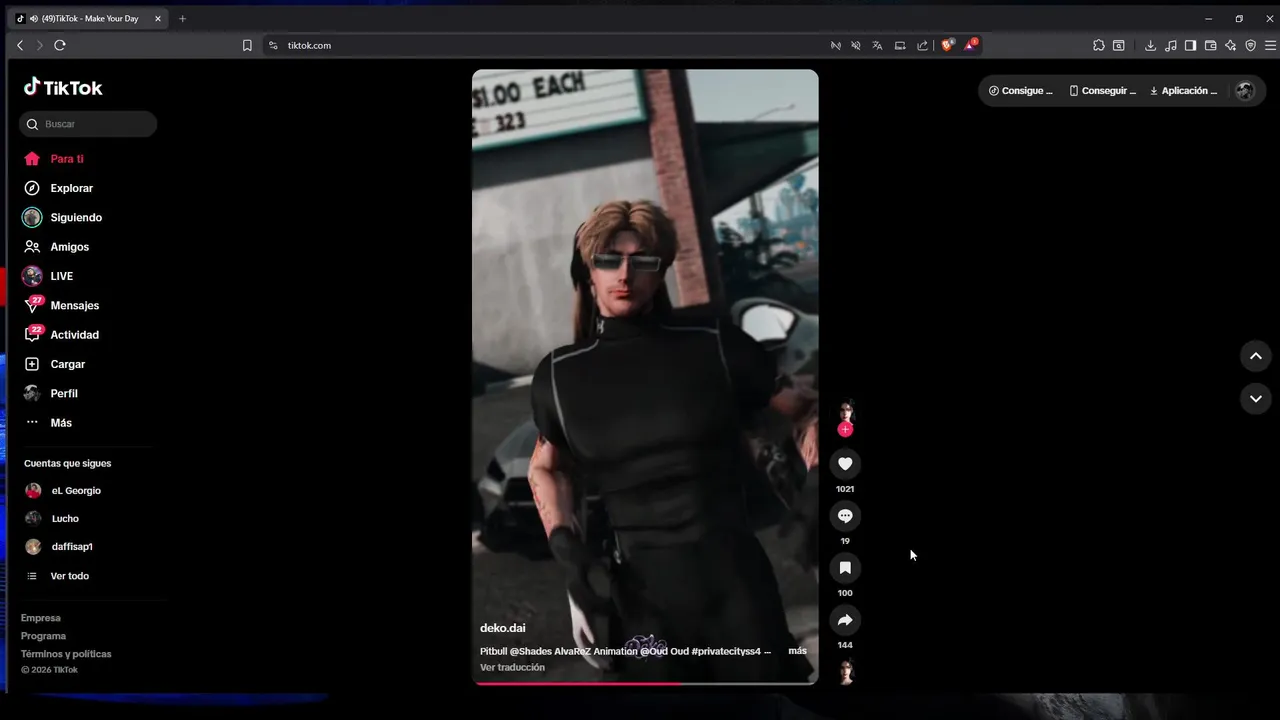Open the Brave Wallet icon
Image resolution: width=1280 pixels, height=720 pixels.
coord(1210,45)
